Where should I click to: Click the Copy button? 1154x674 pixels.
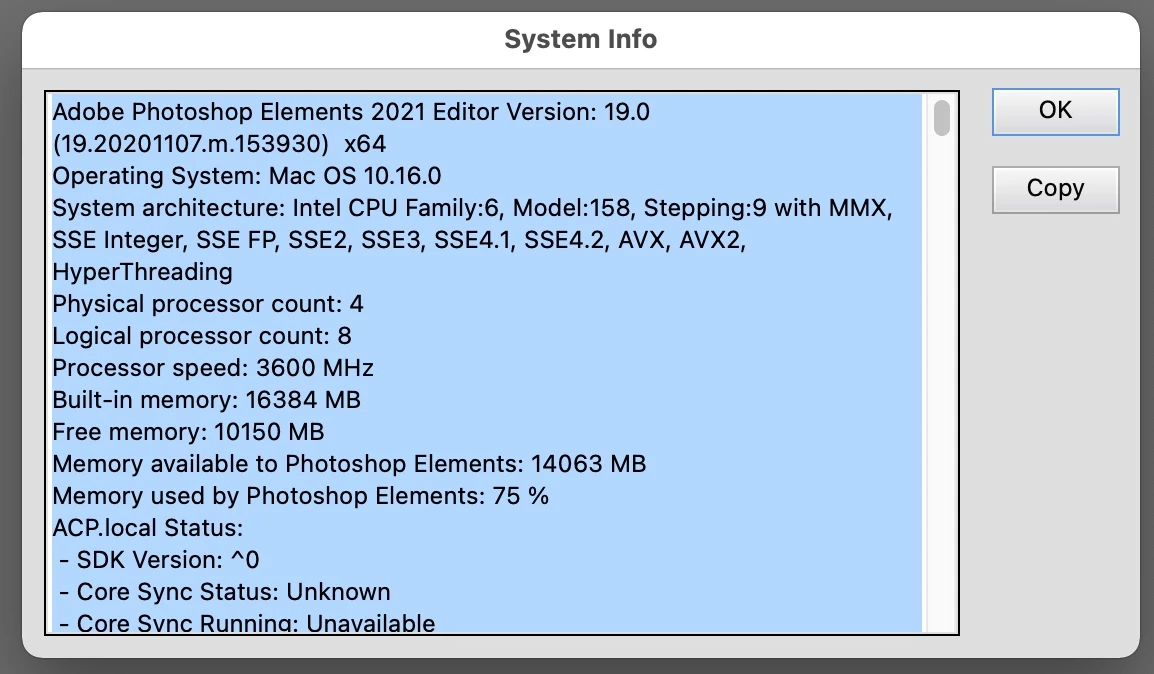[1055, 190]
